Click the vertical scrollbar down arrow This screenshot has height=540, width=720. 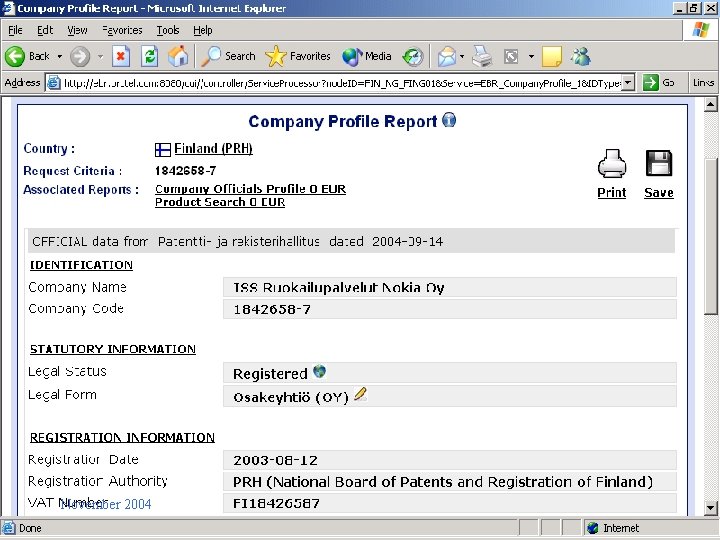tap(710, 508)
